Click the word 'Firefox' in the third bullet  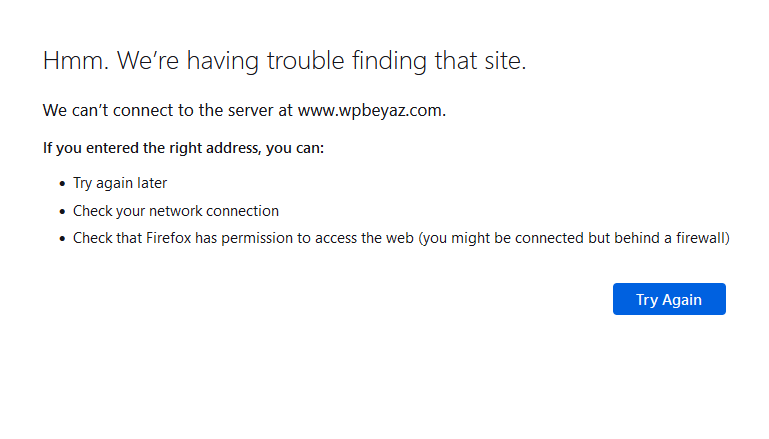click(168, 238)
